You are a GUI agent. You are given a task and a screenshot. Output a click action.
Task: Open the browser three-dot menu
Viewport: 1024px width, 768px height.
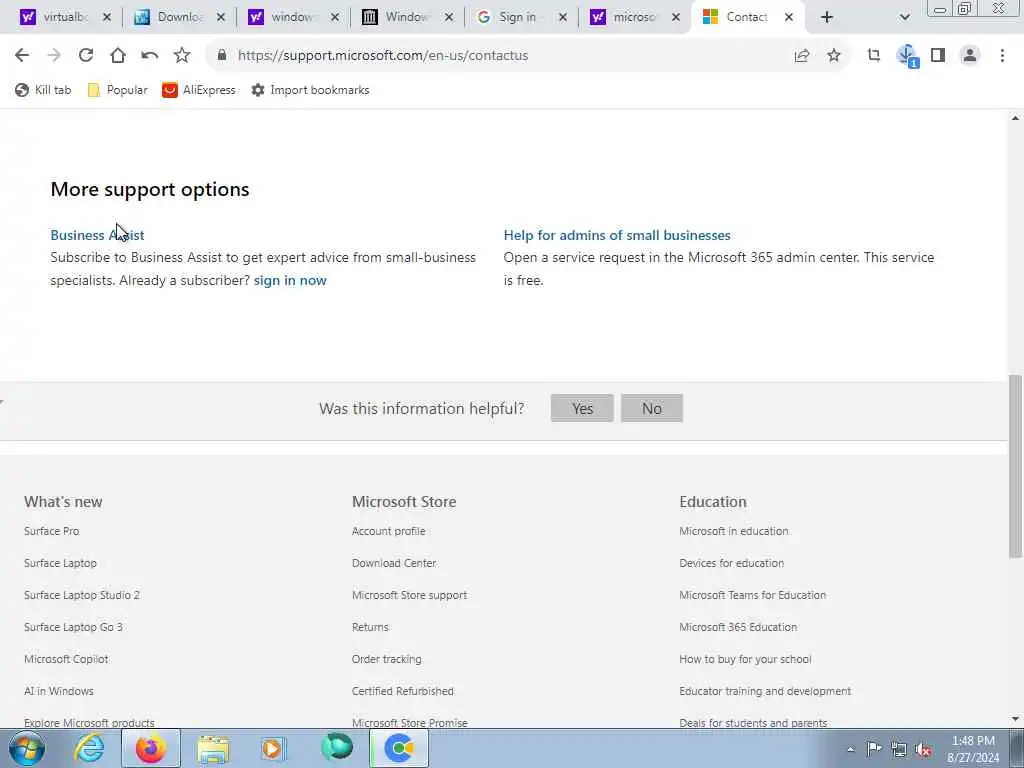(x=1002, y=56)
